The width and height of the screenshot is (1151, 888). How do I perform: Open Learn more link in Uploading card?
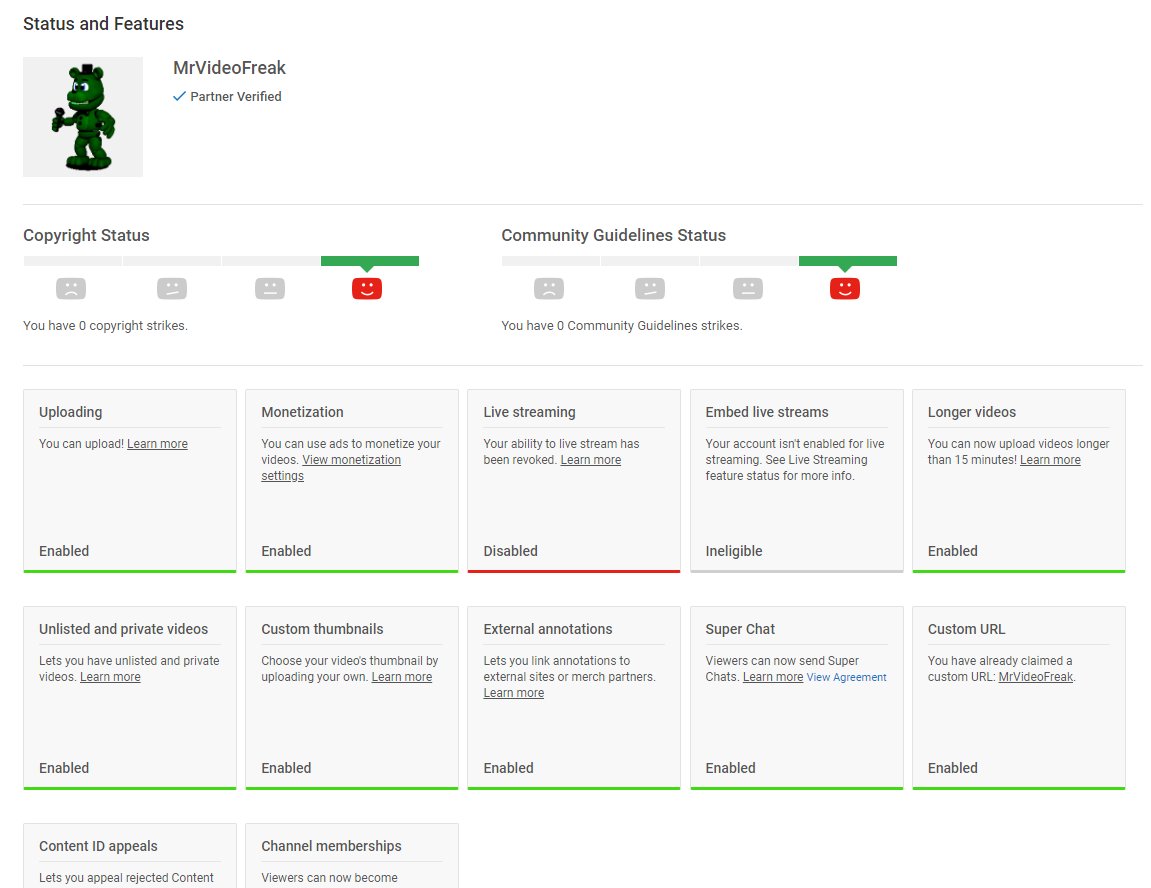(157, 443)
